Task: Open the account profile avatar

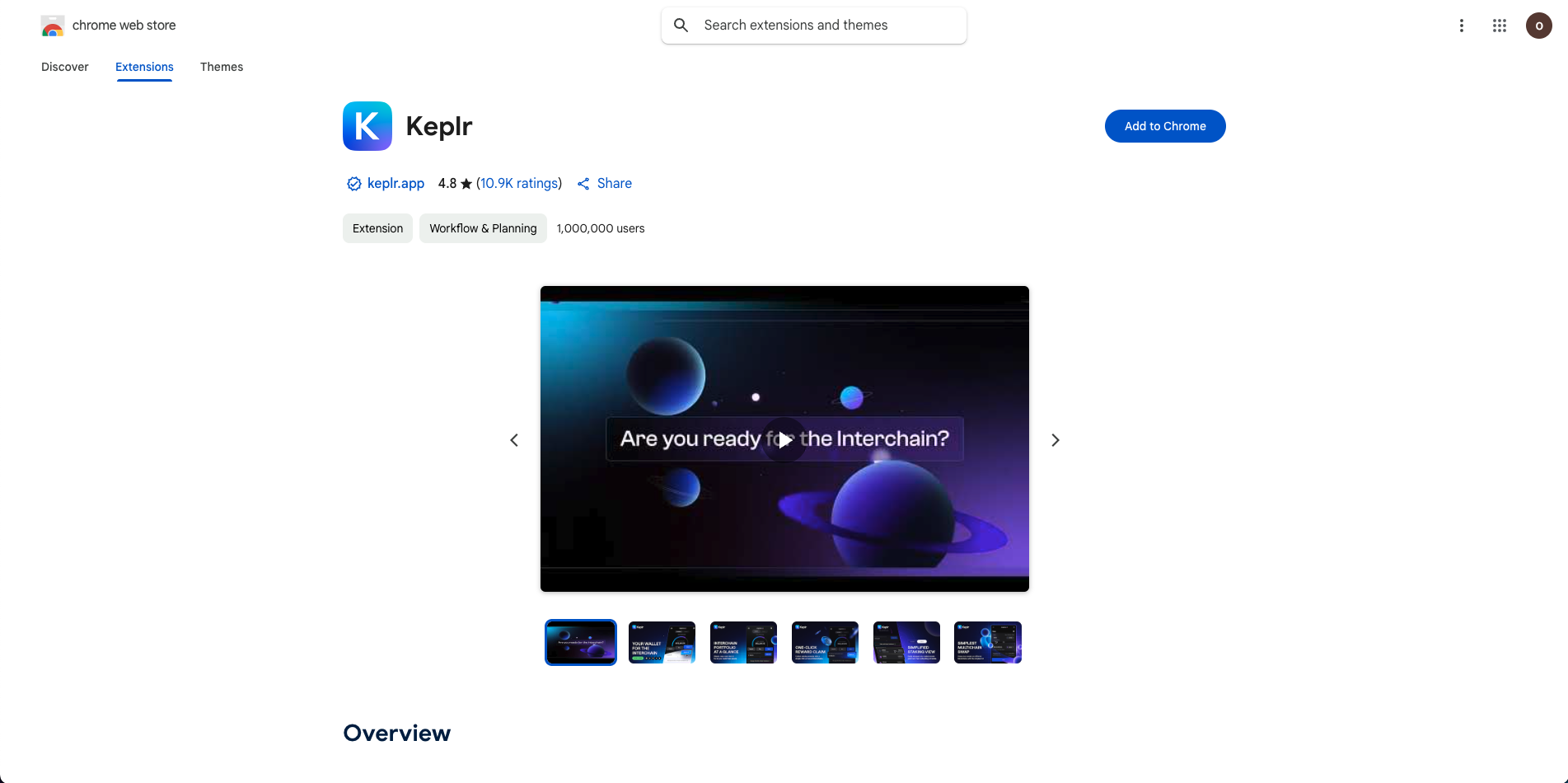Action: [1539, 26]
